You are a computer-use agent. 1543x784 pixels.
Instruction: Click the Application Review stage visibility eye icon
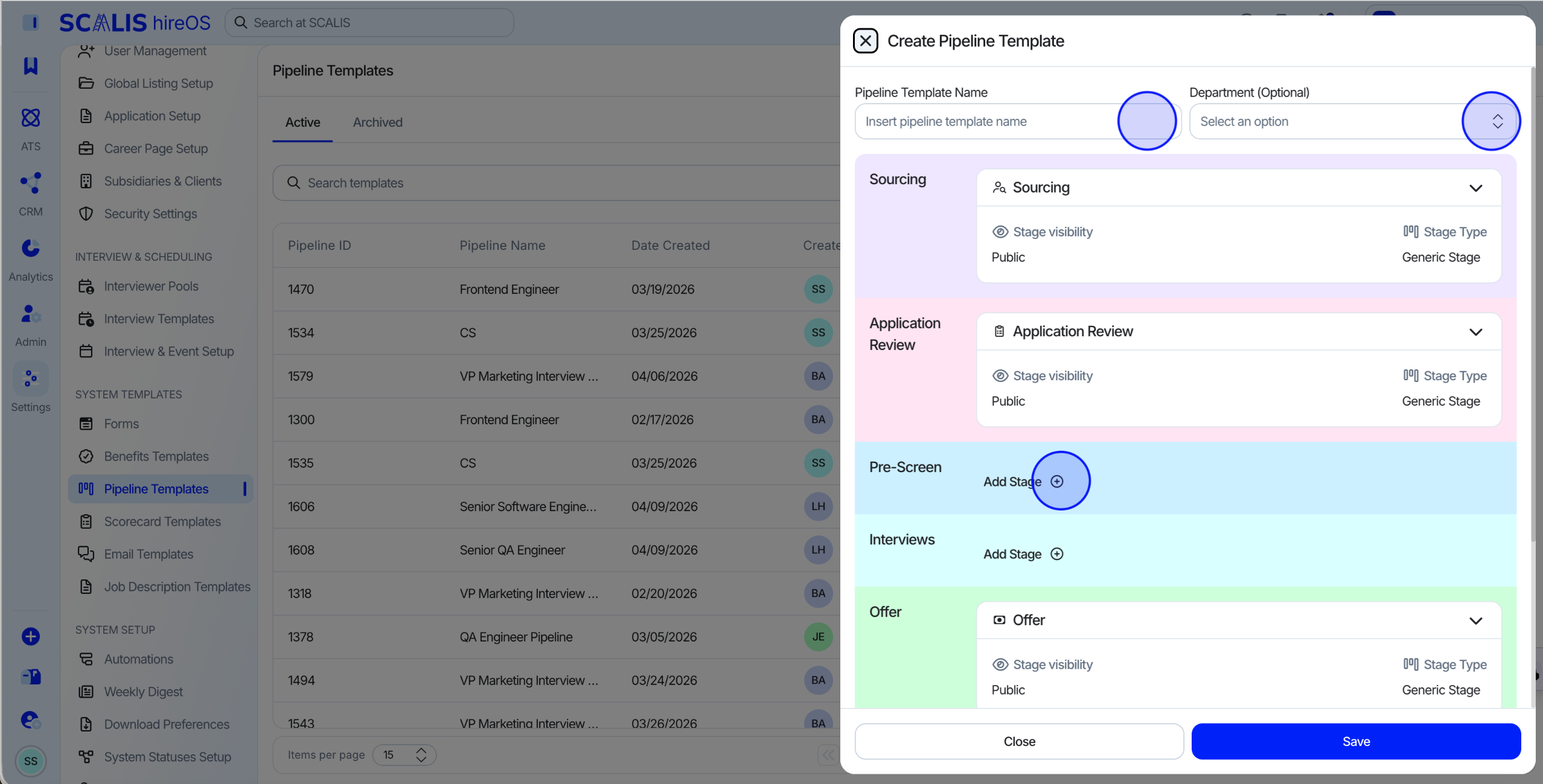pyautogui.click(x=1000, y=375)
